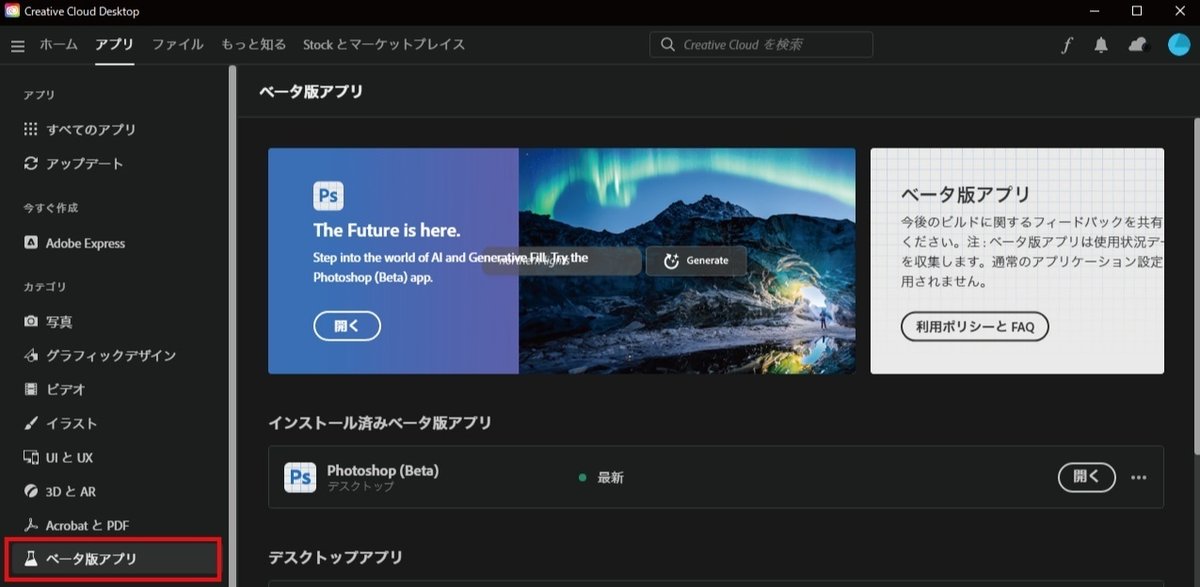Click the film icon beside ビデオ
Viewport: 1200px width, 587px height.
31,389
